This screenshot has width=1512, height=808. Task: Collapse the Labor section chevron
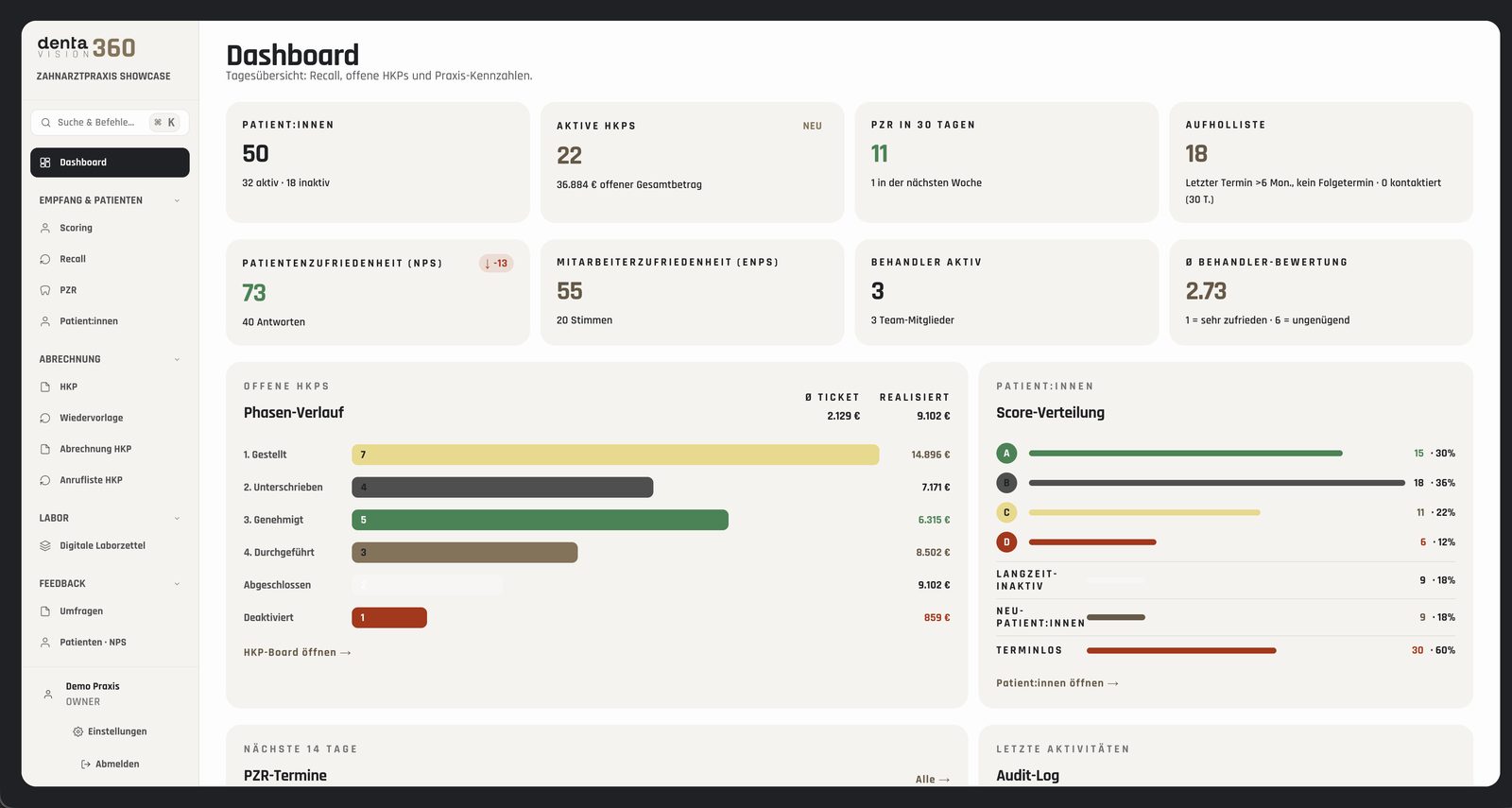click(177, 518)
